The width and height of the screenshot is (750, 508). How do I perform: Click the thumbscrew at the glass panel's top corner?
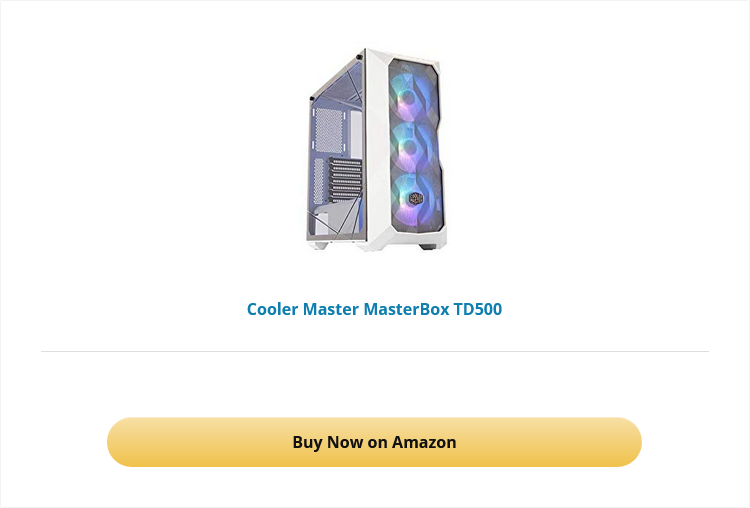click(359, 57)
